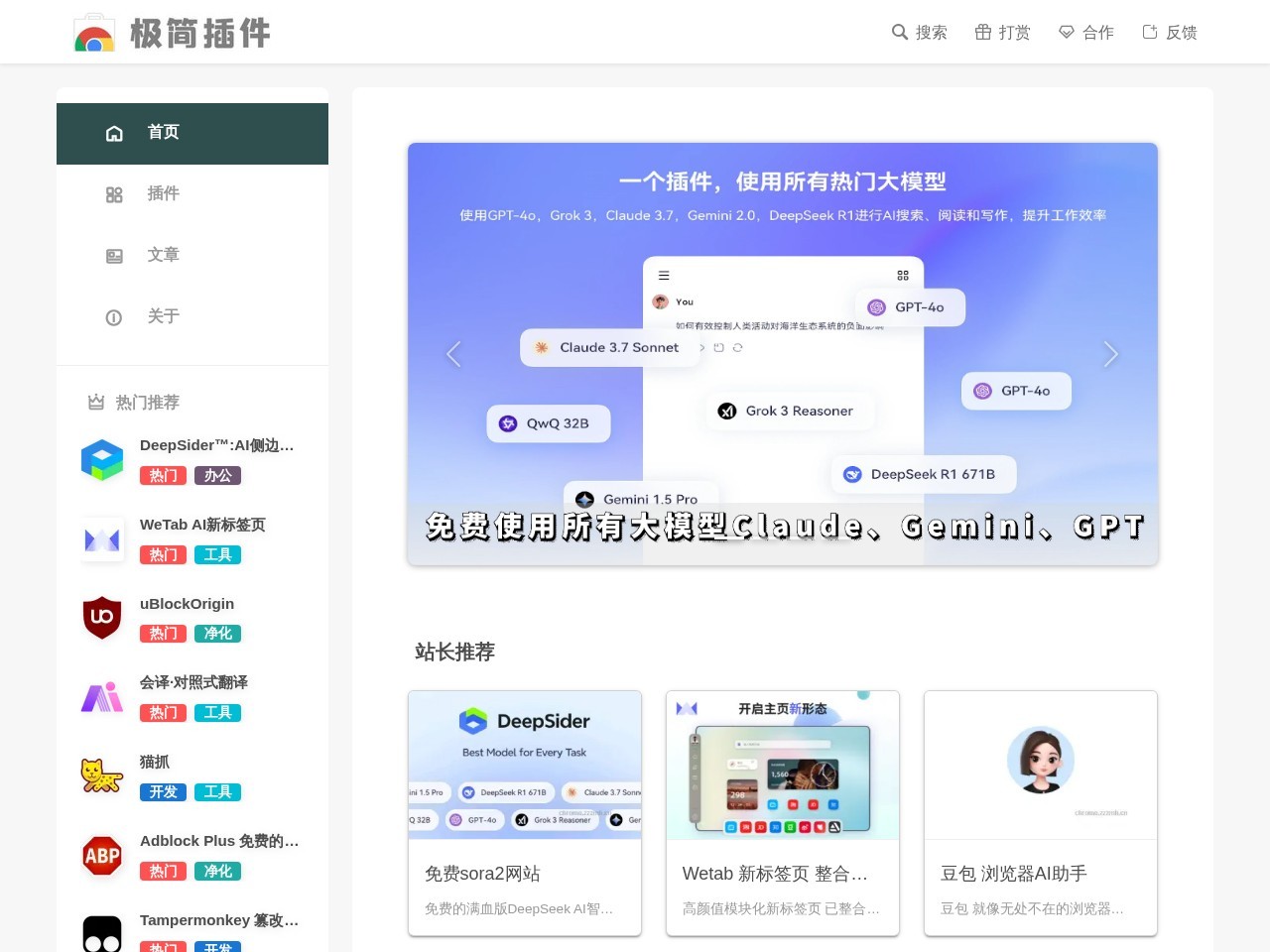Select 首页 in the side menu
The width and height of the screenshot is (1270, 952).
pos(192,134)
